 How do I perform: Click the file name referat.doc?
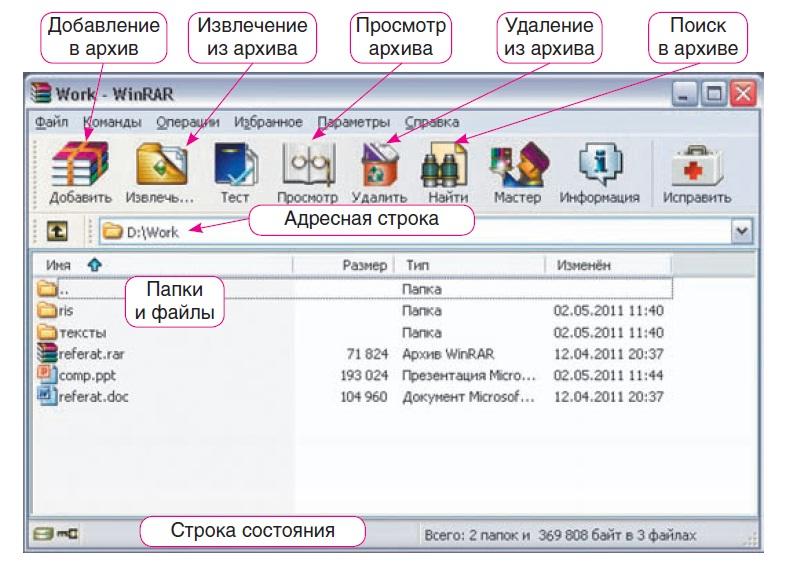click(x=94, y=397)
